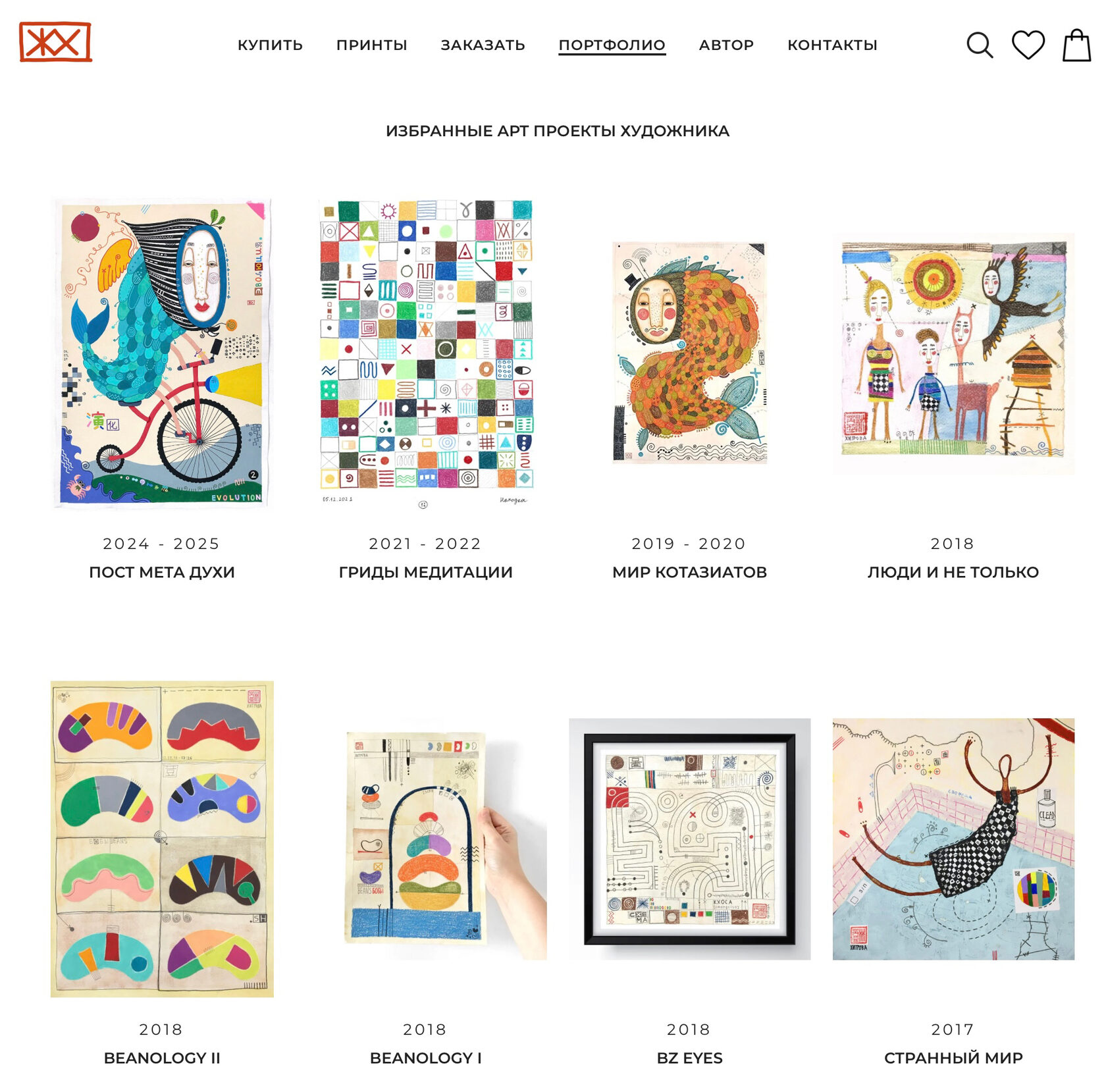This screenshot has height=1092, width=1106.
Task: View the framed BZ Eyes artwork thumbnail
Action: point(689,839)
